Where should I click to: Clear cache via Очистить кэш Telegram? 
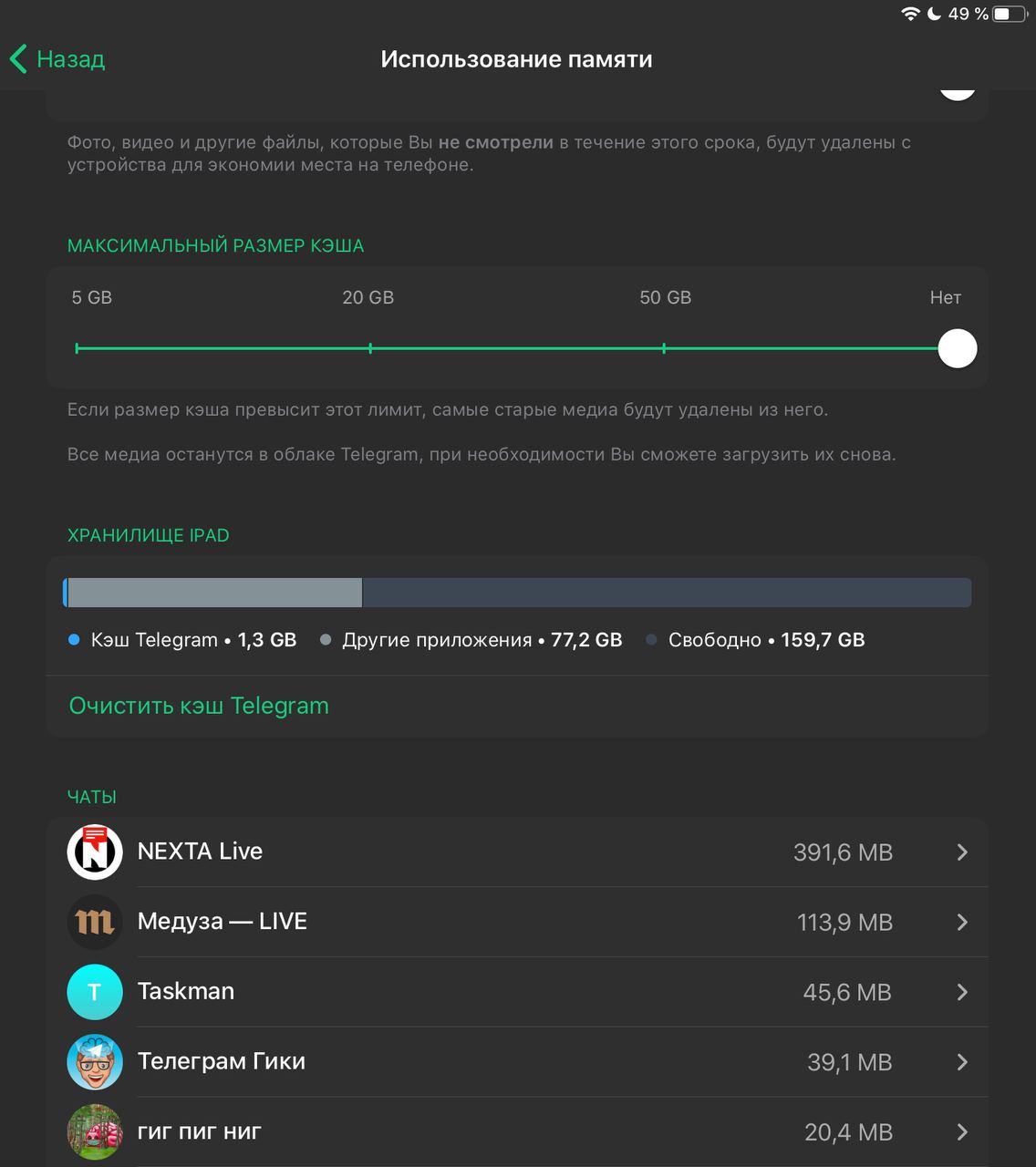pos(199,706)
